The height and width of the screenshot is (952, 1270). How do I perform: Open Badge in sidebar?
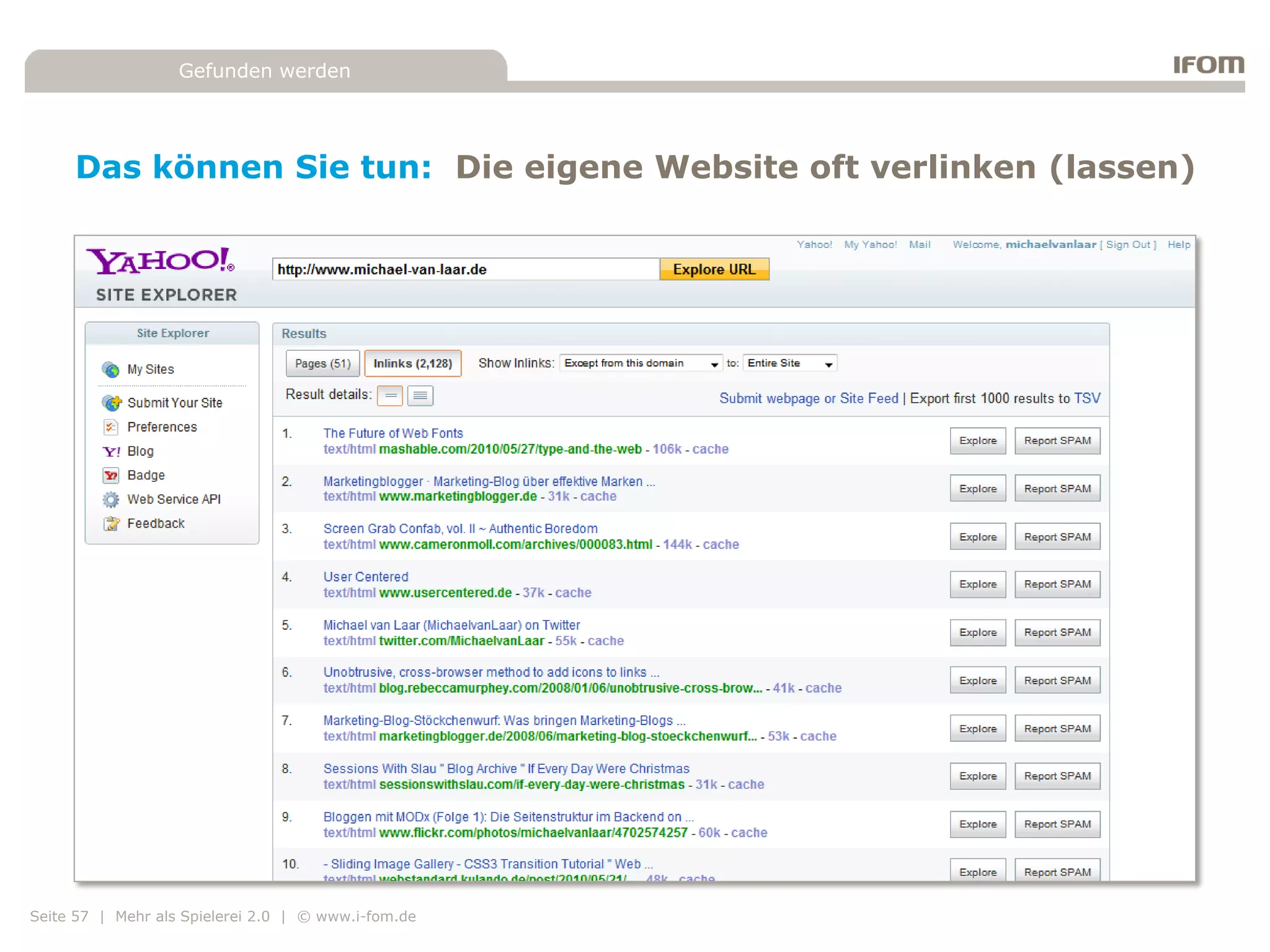(x=146, y=475)
